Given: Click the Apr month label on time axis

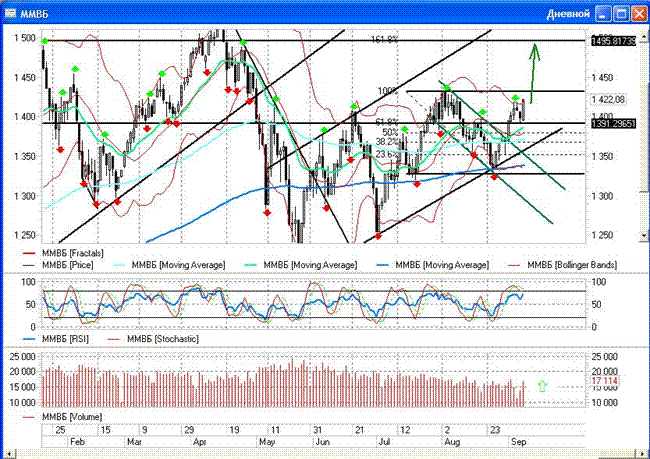Looking at the screenshot, I should pyautogui.click(x=199, y=442).
